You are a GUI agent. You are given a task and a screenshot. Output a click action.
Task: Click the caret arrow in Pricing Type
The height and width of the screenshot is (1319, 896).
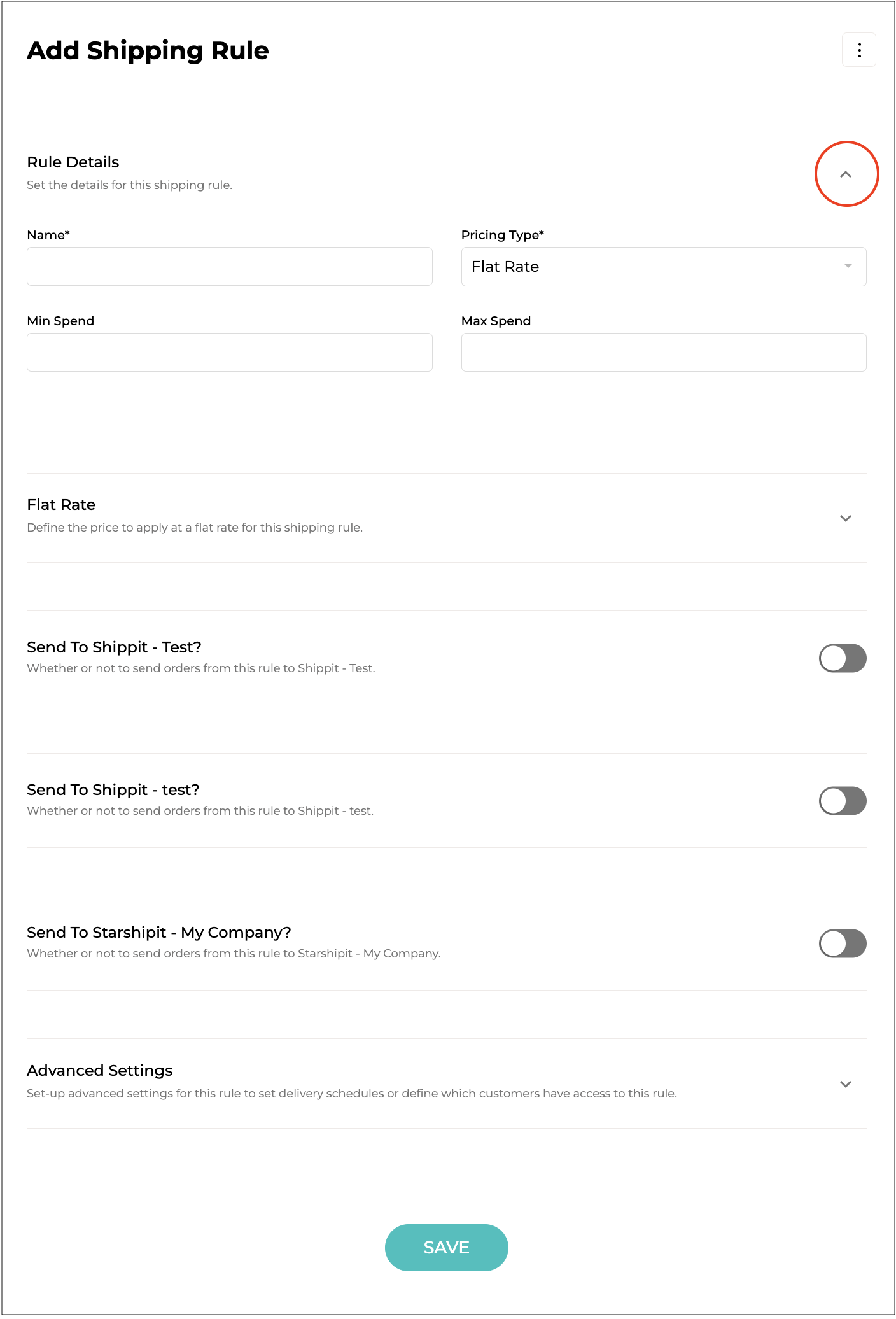click(848, 266)
